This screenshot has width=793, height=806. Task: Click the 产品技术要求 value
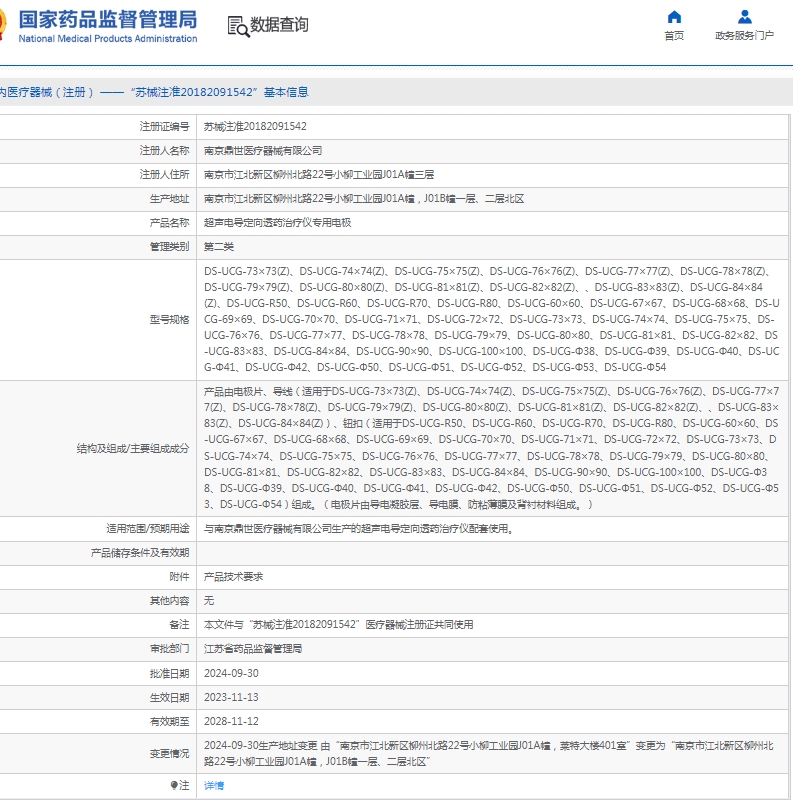(x=233, y=577)
